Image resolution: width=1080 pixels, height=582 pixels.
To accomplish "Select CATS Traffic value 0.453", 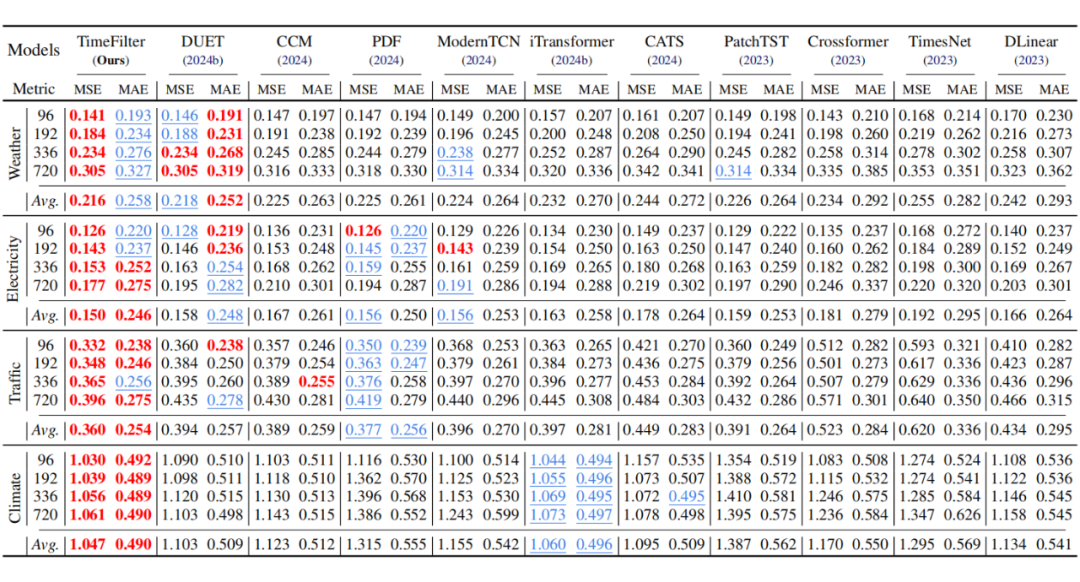I will 641,382.
